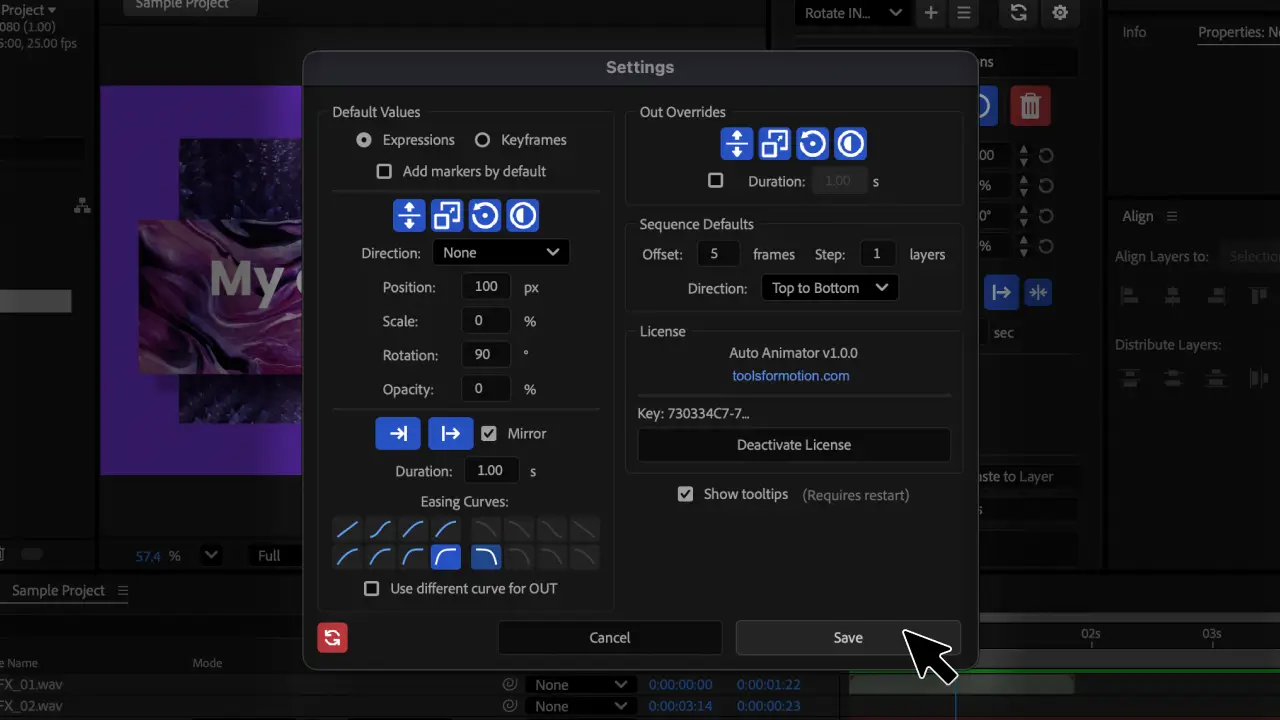Select the Keyframes radio button
This screenshot has width=1280, height=720.
[483, 140]
